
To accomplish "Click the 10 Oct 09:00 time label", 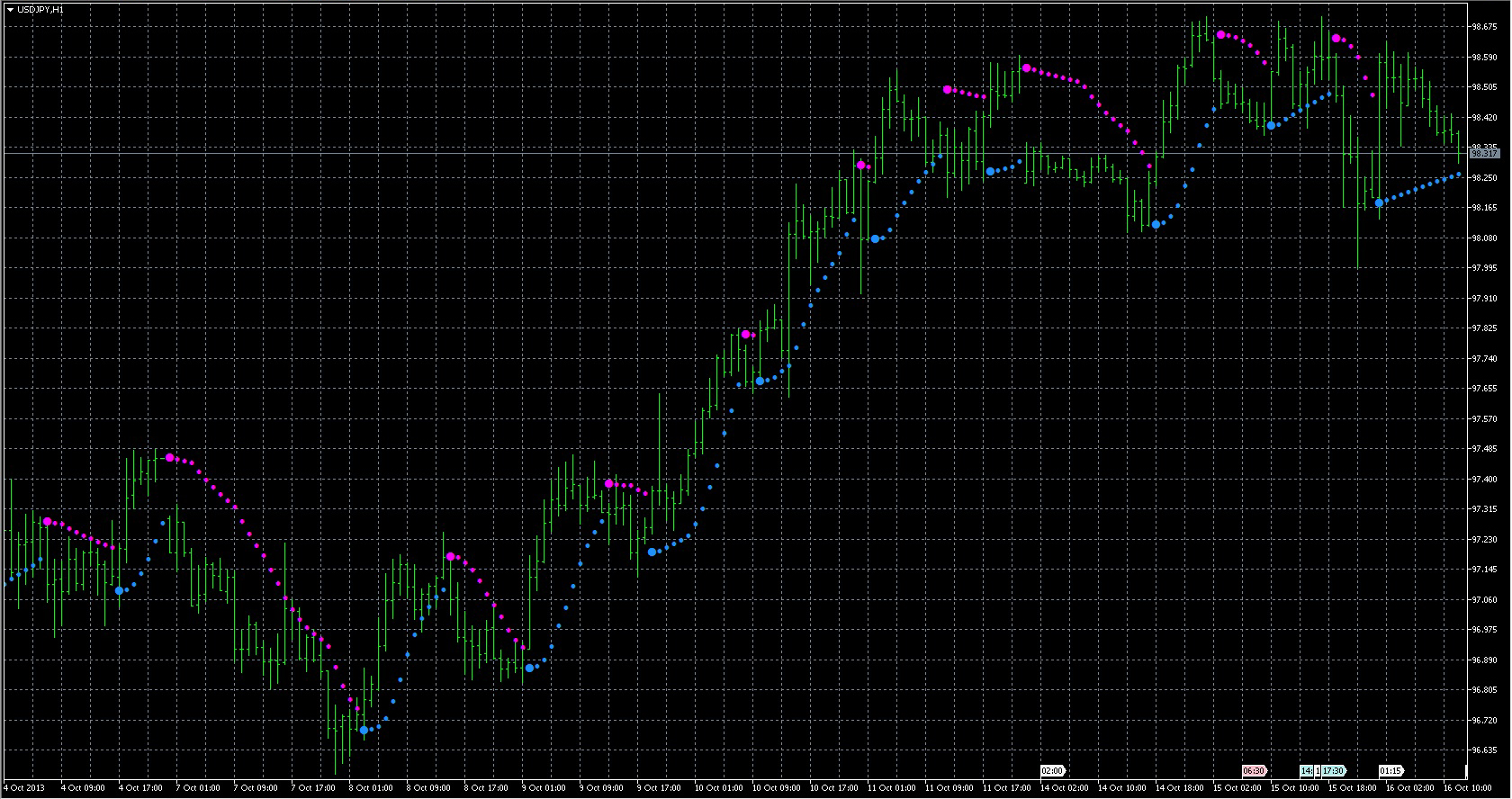I will pyautogui.click(x=776, y=788).
